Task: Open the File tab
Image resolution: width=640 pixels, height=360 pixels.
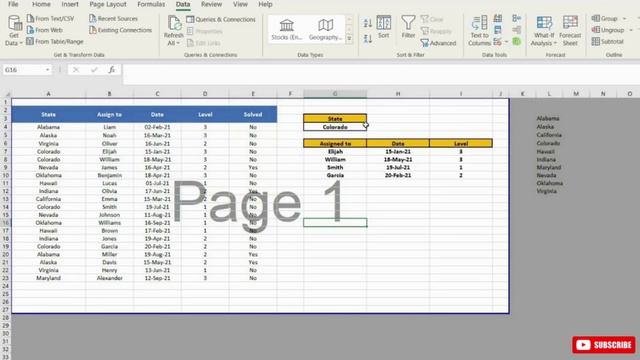Action: [x=13, y=4]
